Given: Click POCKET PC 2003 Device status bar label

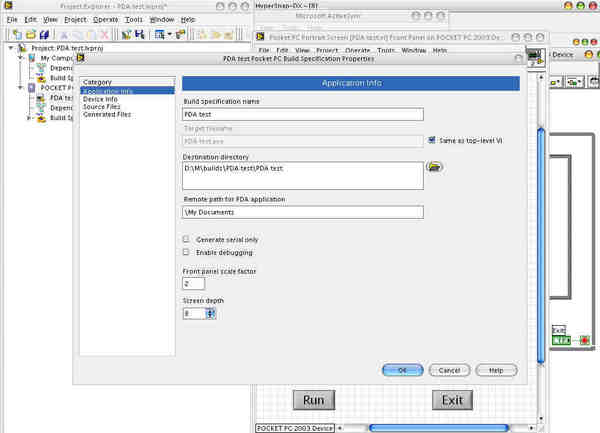Looking at the screenshot, I should [x=295, y=428].
